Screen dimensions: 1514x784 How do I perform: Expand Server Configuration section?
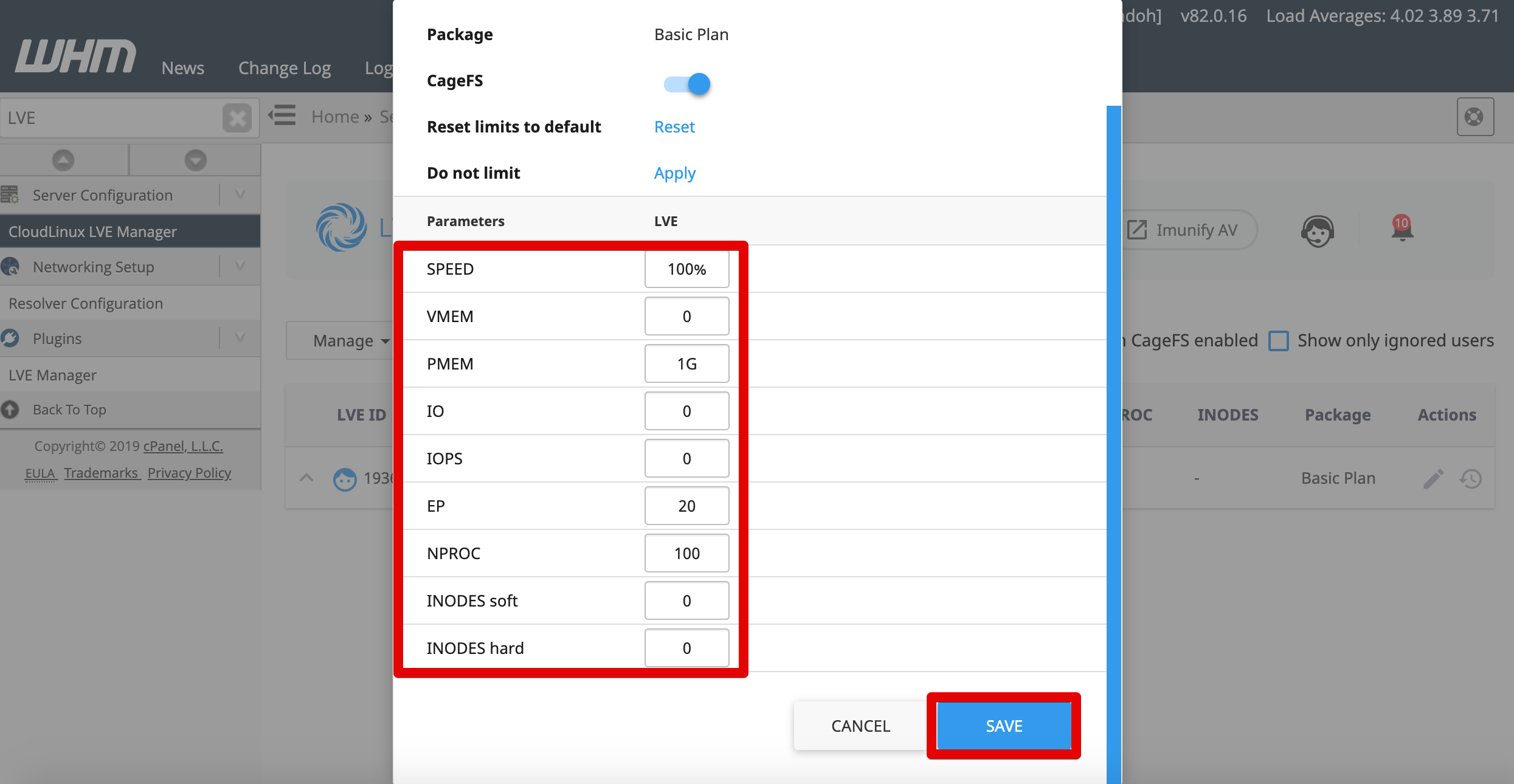(x=240, y=194)
